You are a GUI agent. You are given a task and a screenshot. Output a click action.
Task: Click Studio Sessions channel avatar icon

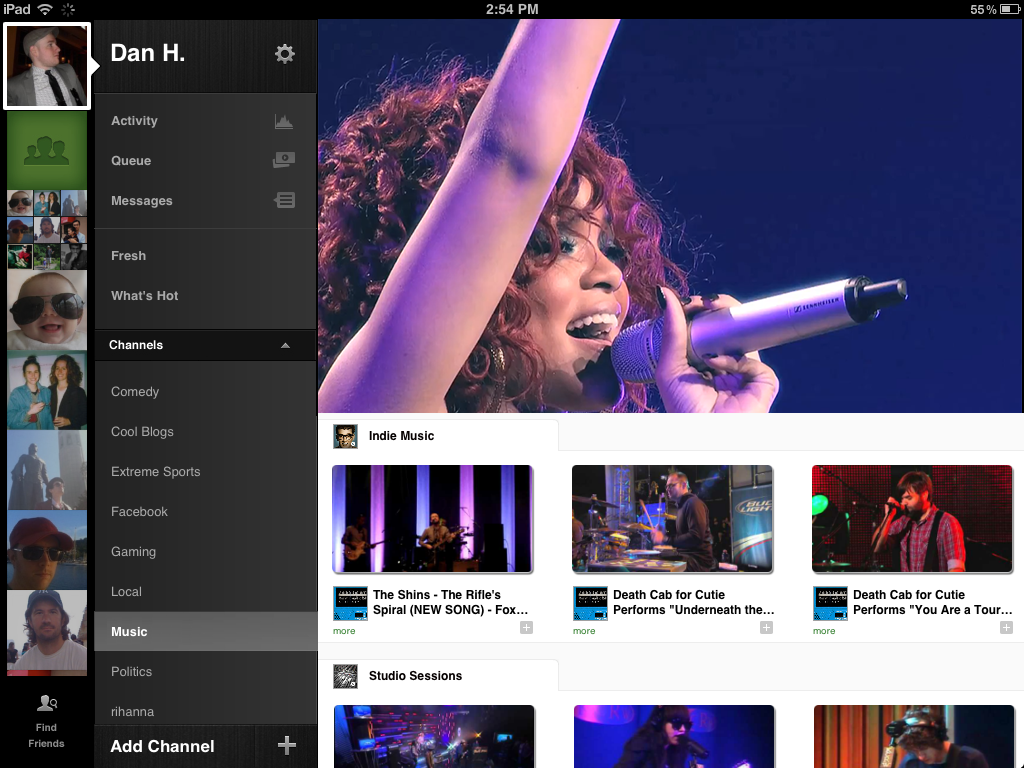coord(345,676)
